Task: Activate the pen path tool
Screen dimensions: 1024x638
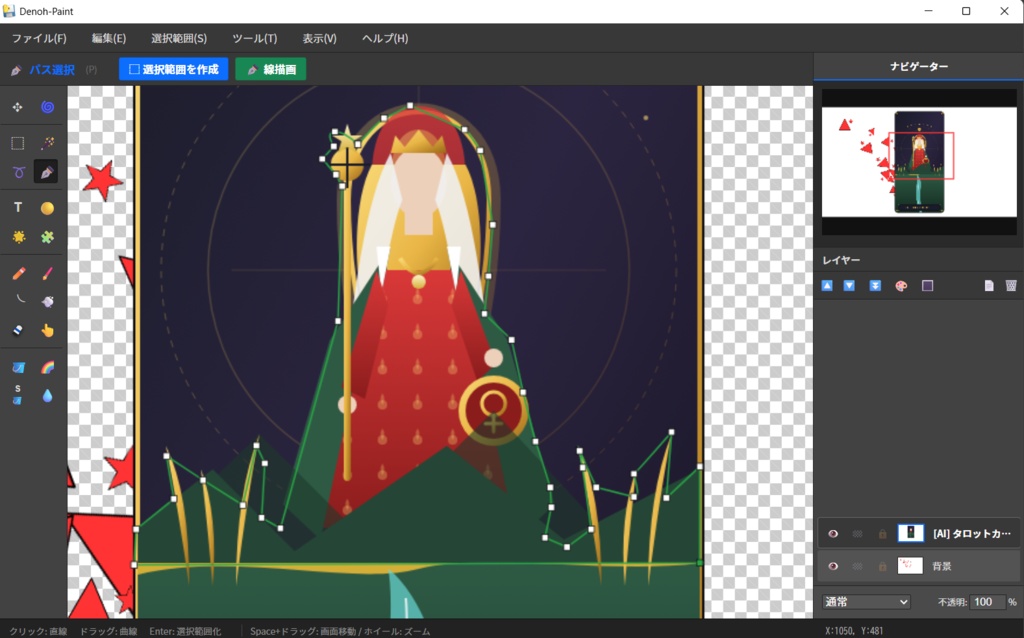Action: [46, 172]
